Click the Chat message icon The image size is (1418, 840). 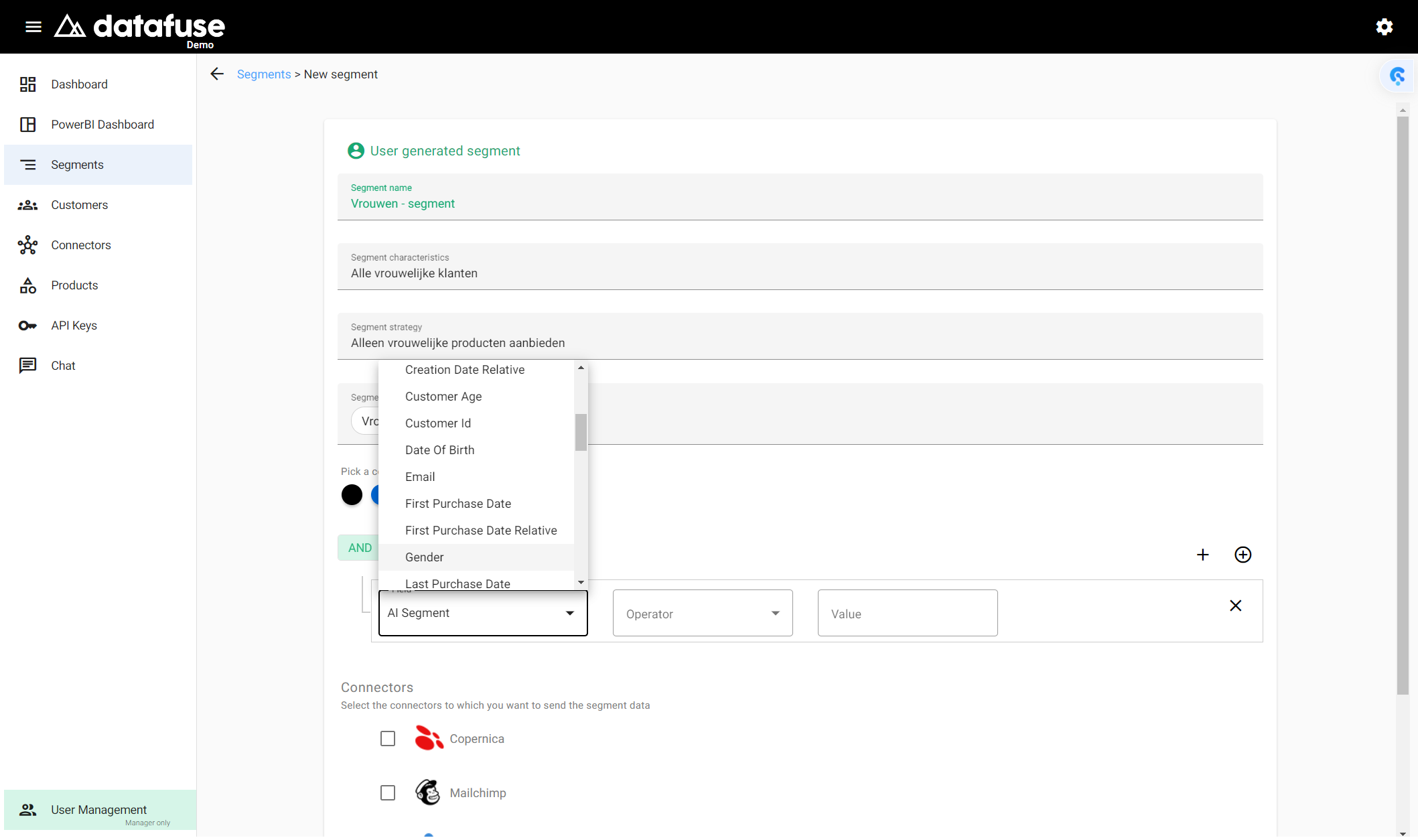point(27,366)
